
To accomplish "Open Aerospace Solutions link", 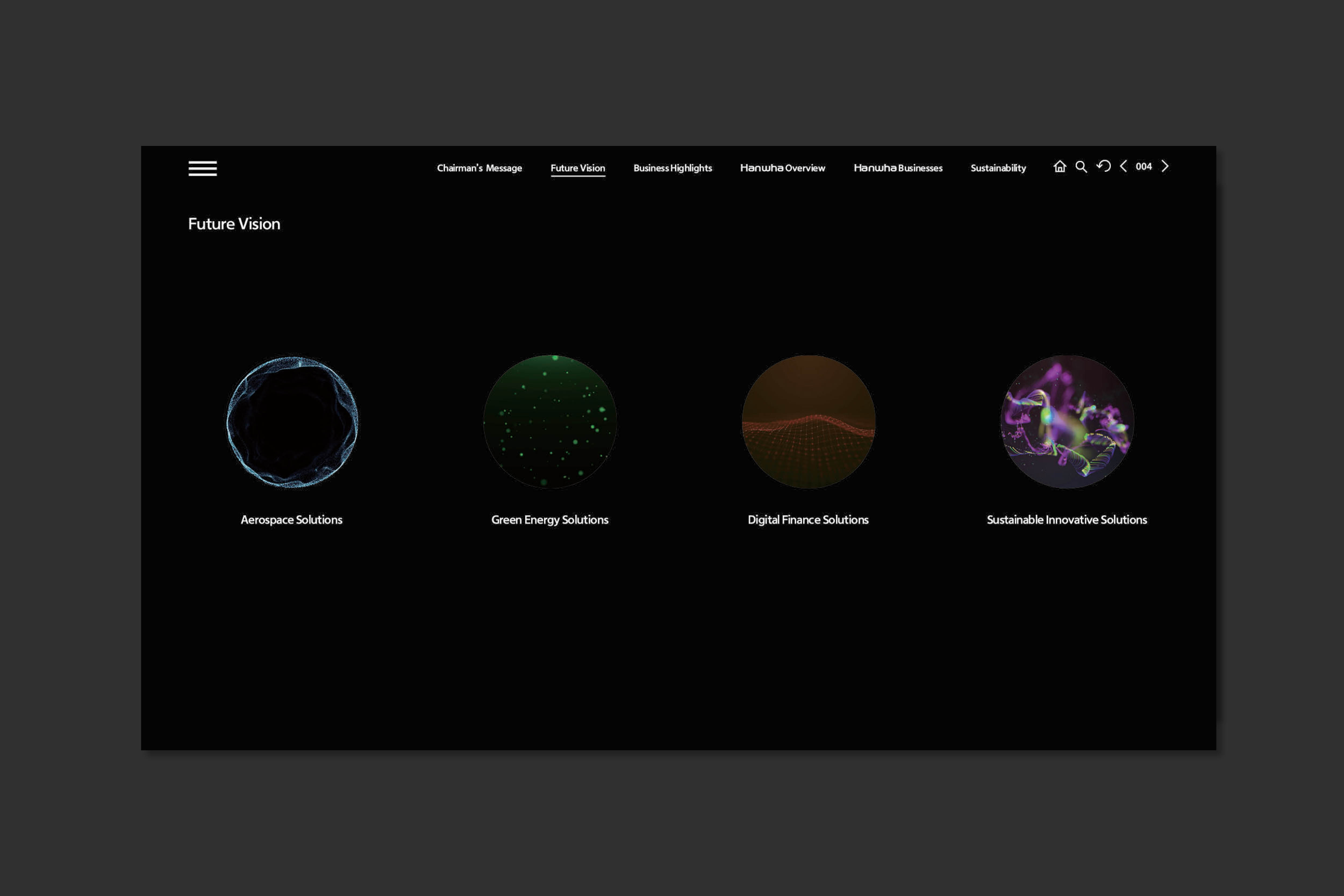I will tap(291, 519).
